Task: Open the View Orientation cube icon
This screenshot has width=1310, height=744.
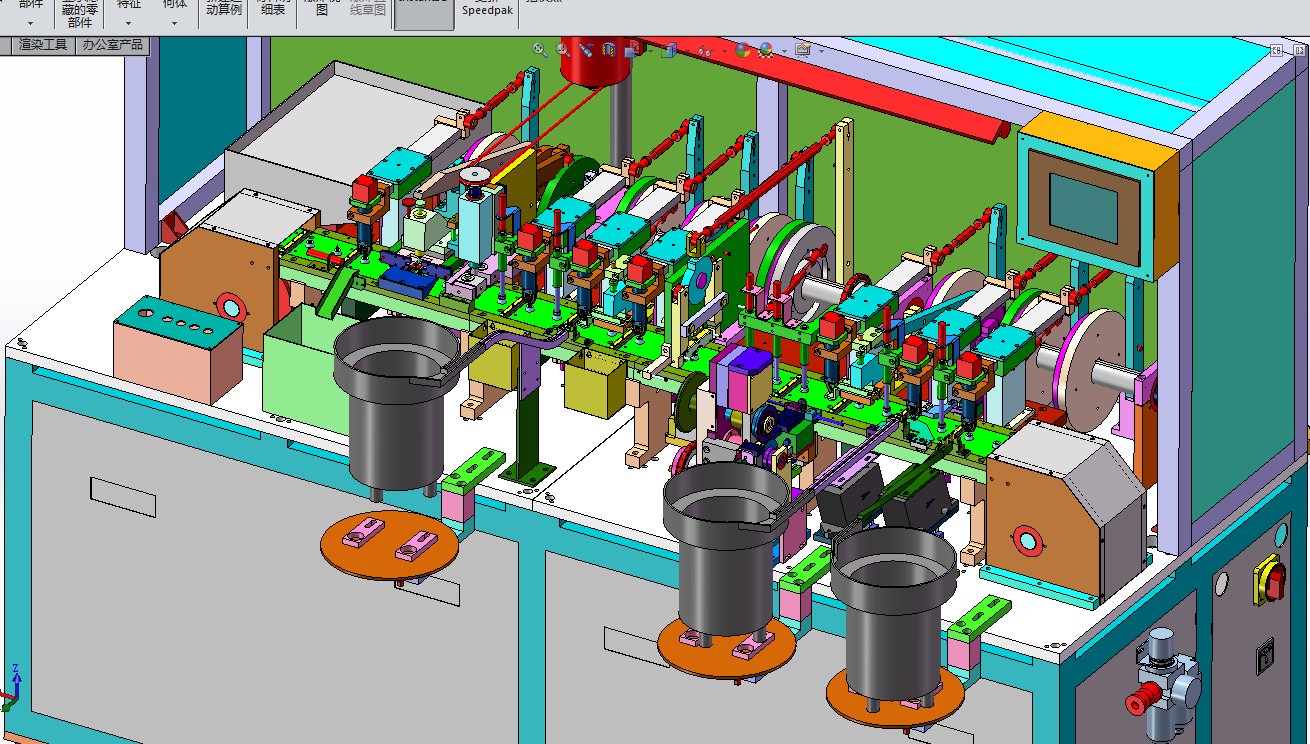Action: click(x=633, y=49)
